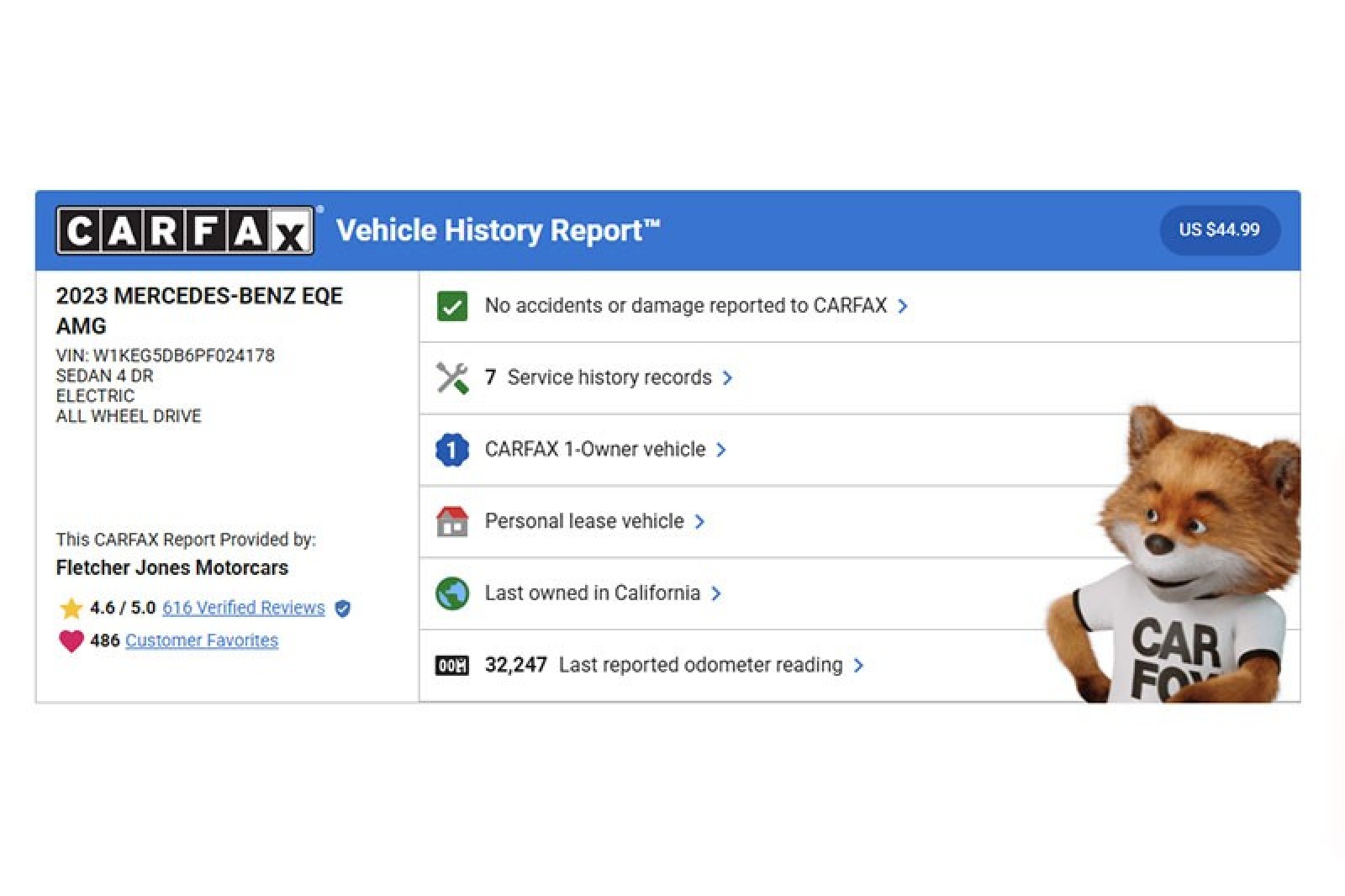1345x896 pixels.
Task: Click the green no-accidents checkmark icon
Action: [x=451, y=305]
